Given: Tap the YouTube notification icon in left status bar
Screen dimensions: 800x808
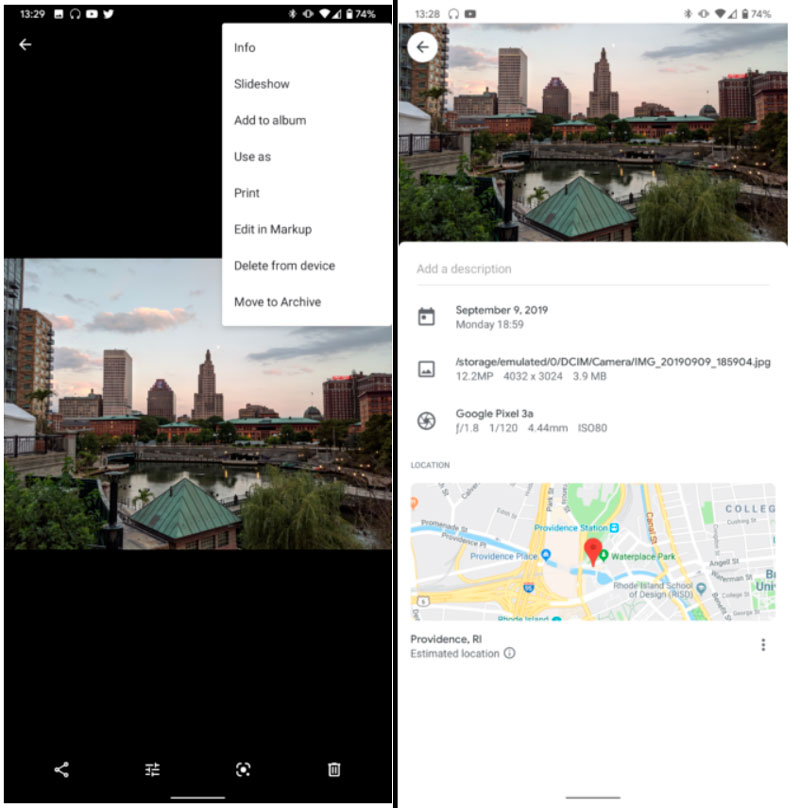Looking at the screenshot, I should pyautogui.click(x=92, y=14).
